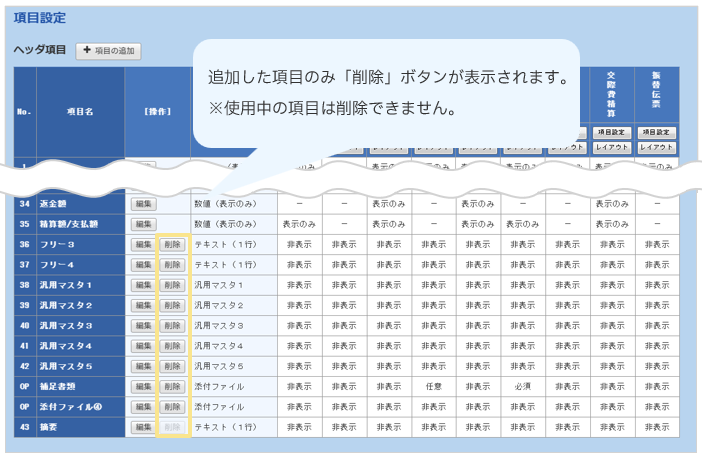Select the フリー4 item name

(x=57, y=265)
